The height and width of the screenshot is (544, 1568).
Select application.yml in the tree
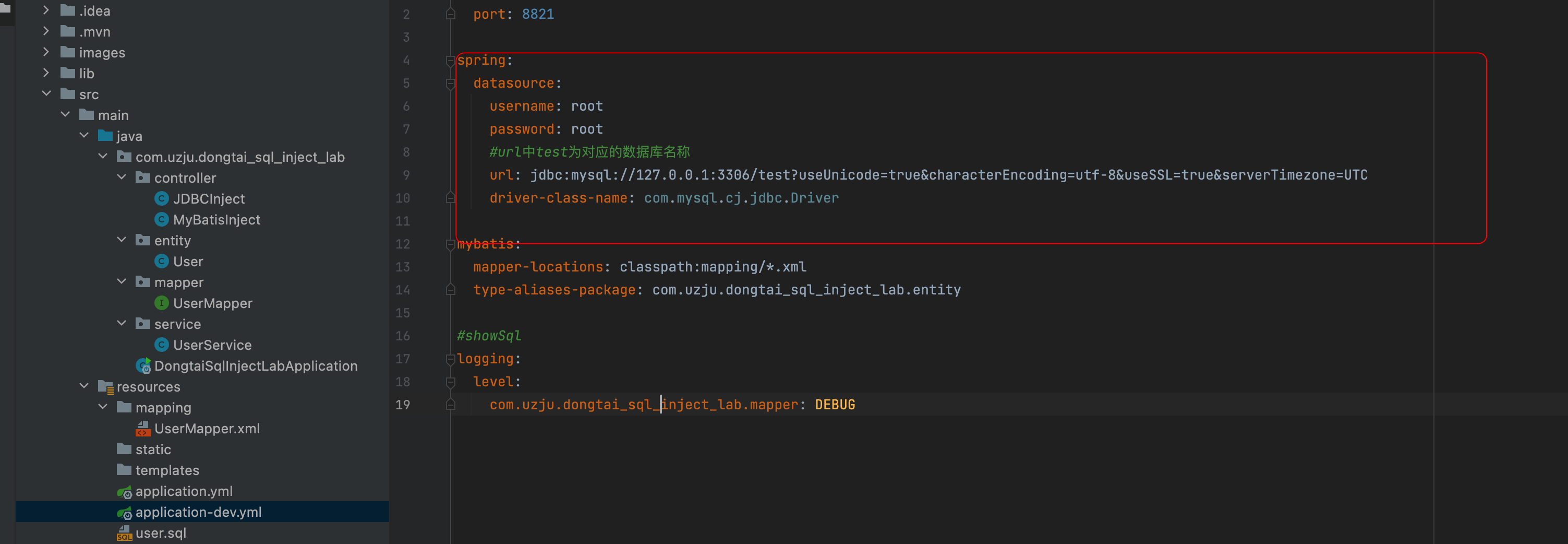[184, 491]
